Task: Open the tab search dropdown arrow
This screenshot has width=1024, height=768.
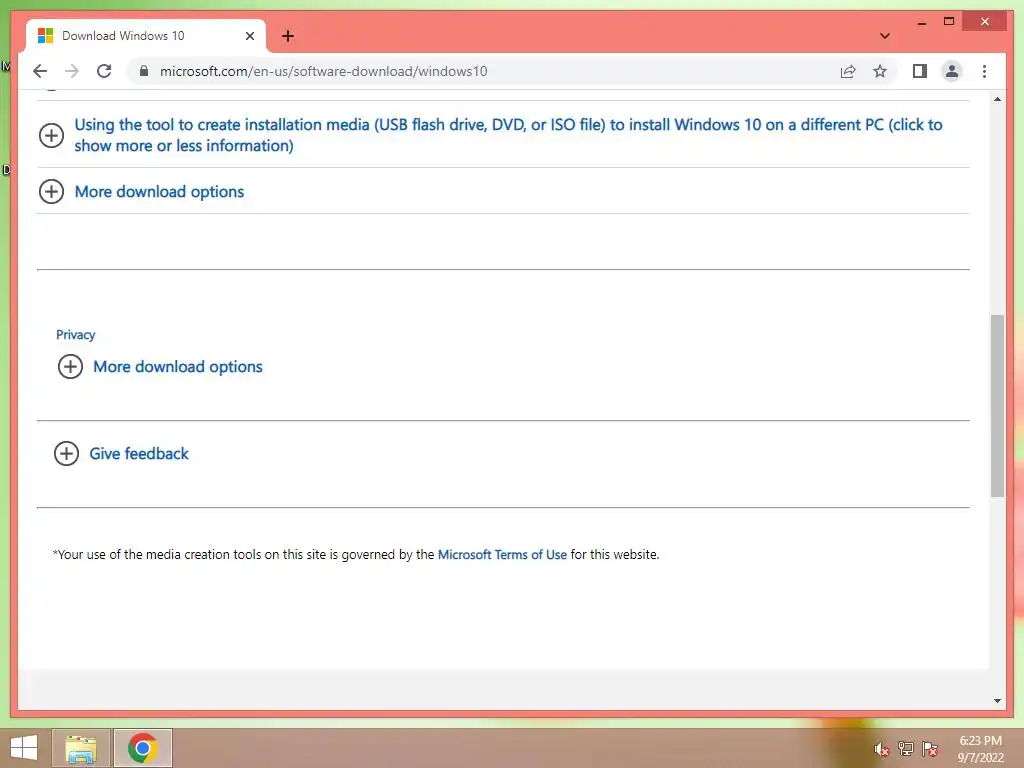Action: 884,36
